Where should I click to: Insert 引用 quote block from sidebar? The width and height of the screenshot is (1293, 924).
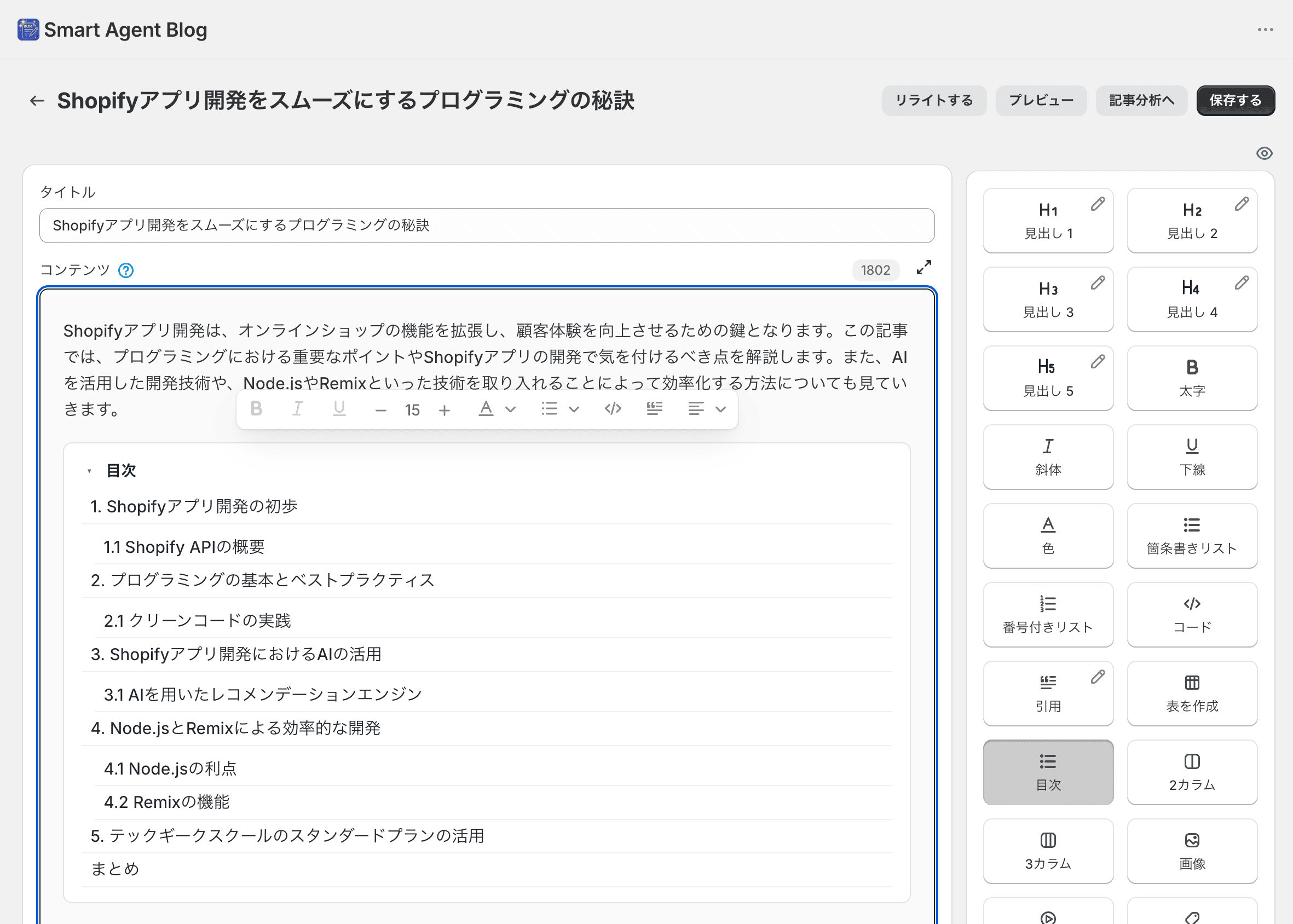[1048, 694]
